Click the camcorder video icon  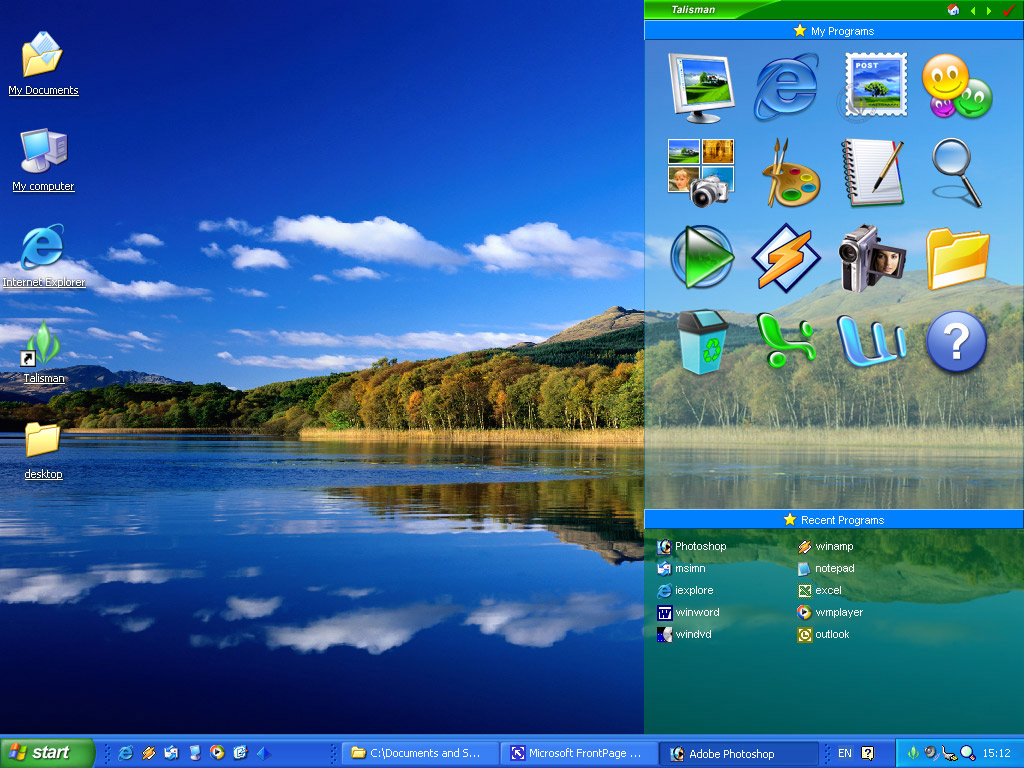coord(872,258)
